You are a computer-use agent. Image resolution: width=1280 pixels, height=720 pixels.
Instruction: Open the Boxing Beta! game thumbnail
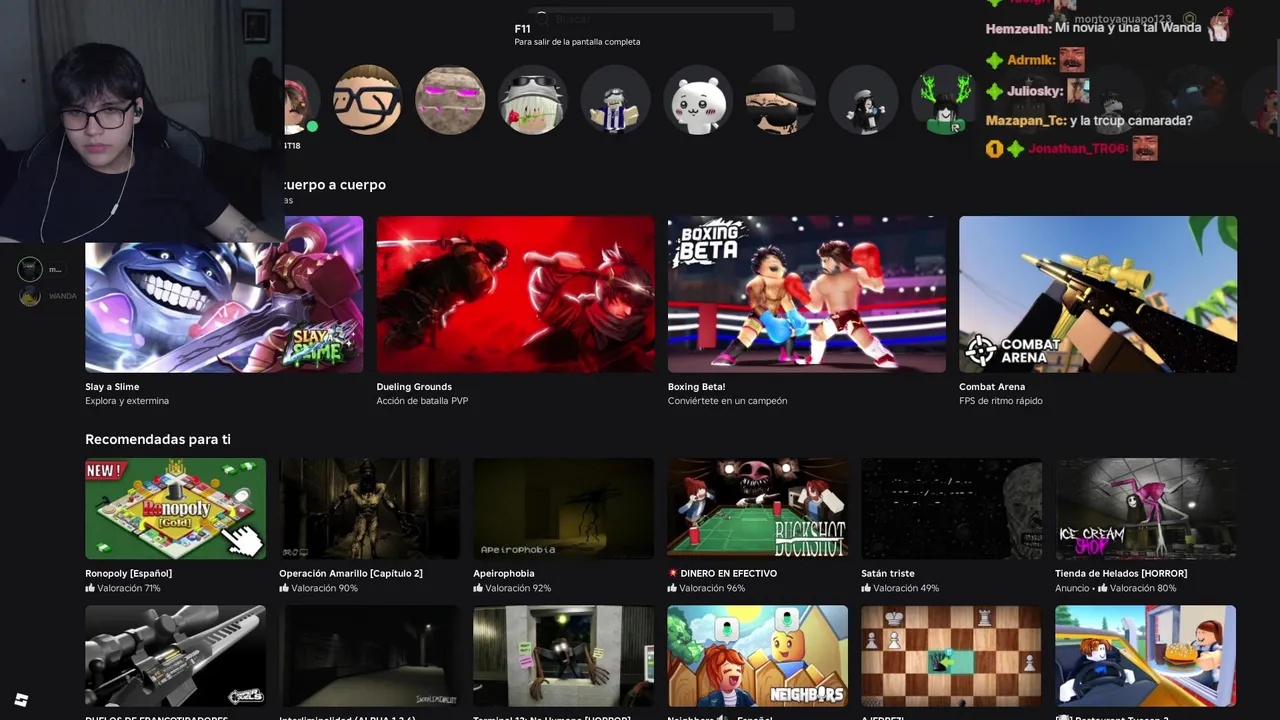pyautogui.click(x=806, y=294)
